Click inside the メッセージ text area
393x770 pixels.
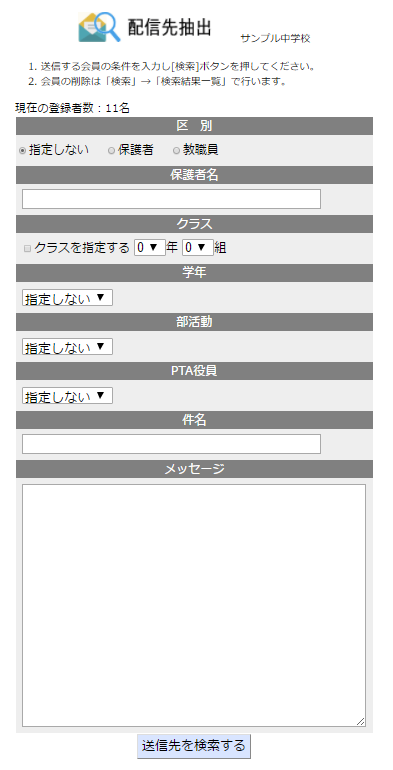tap(194, 605)
